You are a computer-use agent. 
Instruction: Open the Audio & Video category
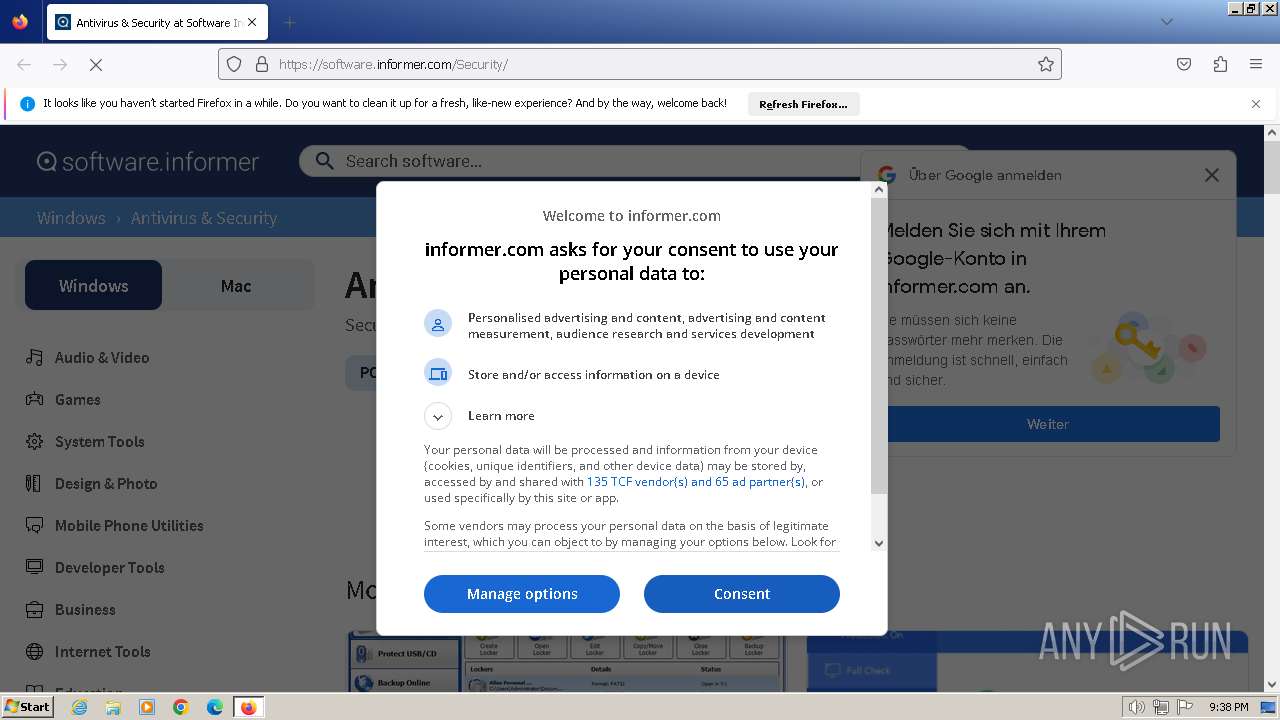[x=102, y=358]
